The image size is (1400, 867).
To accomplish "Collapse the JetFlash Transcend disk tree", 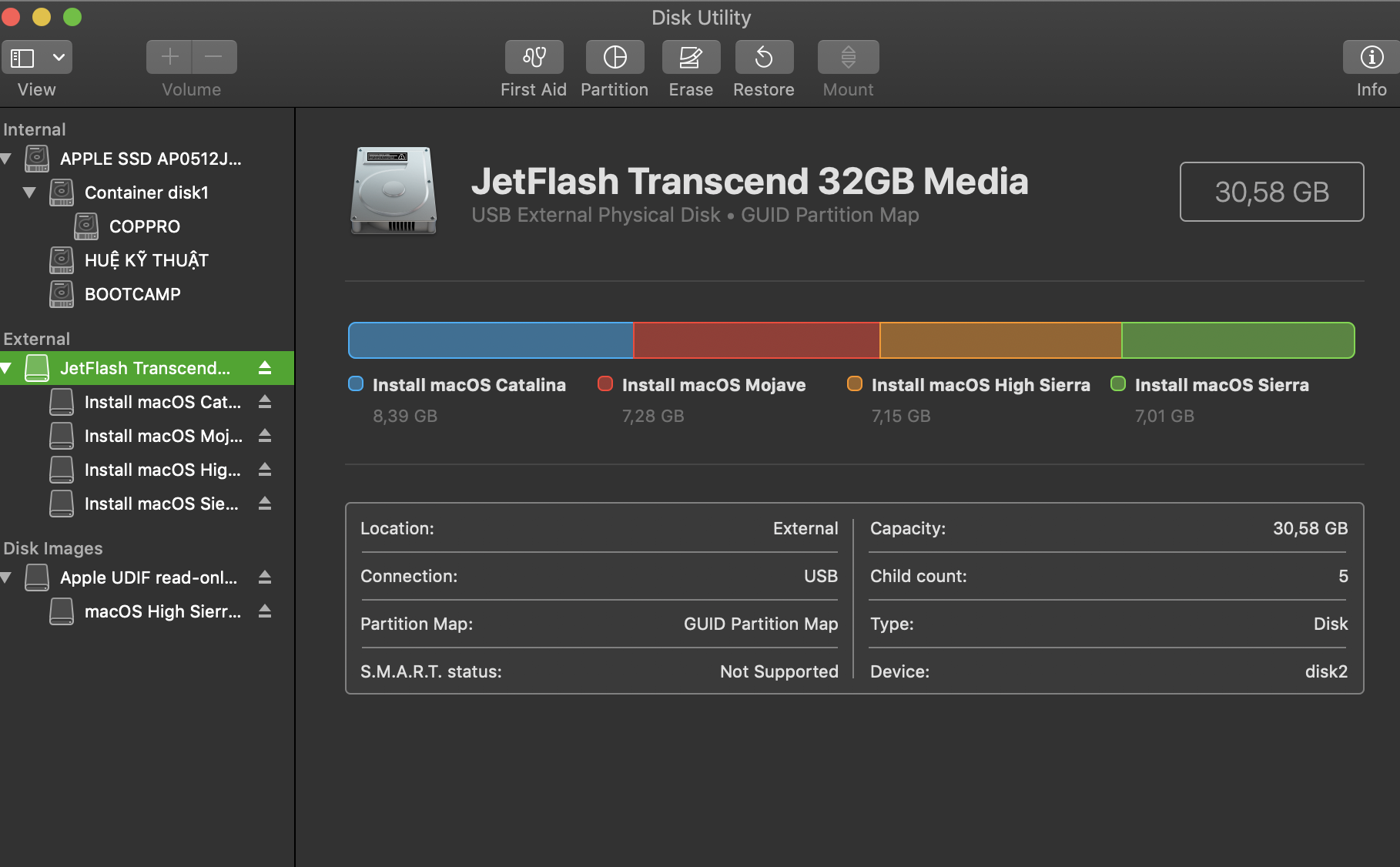I will click(6, 368).
